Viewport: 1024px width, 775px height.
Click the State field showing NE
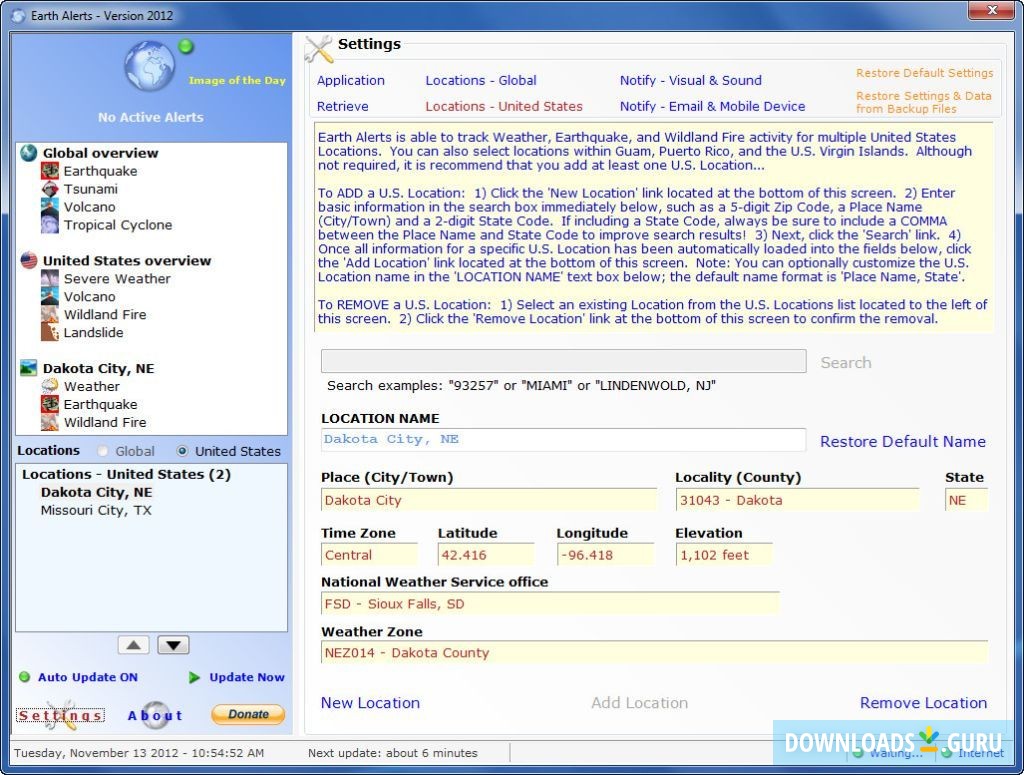tap(966, 500)
